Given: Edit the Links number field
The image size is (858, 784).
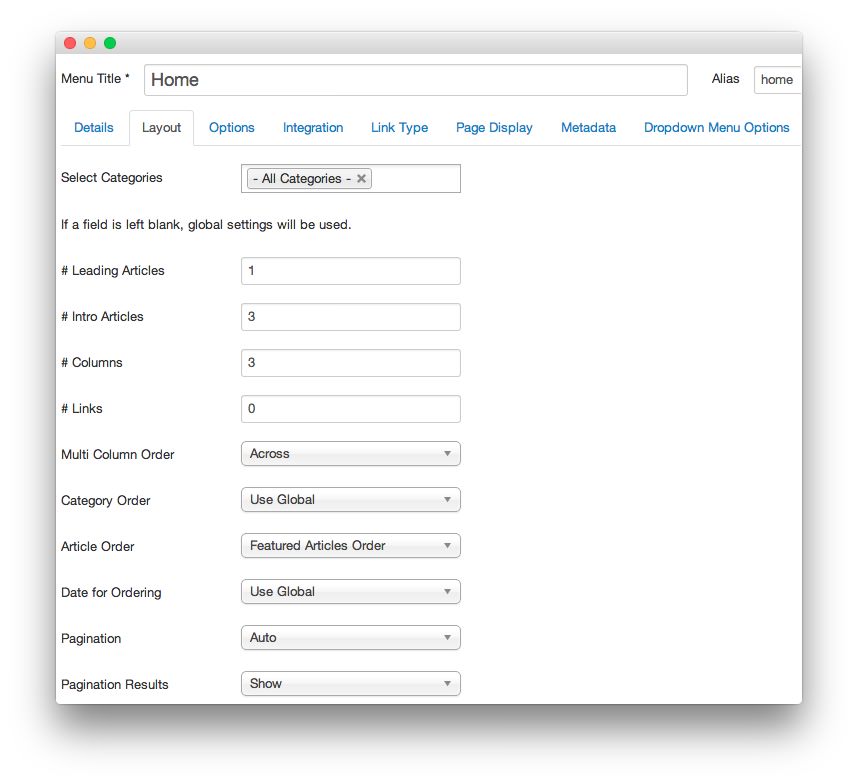Looking at the screenshot, I should tap(351, 409).
